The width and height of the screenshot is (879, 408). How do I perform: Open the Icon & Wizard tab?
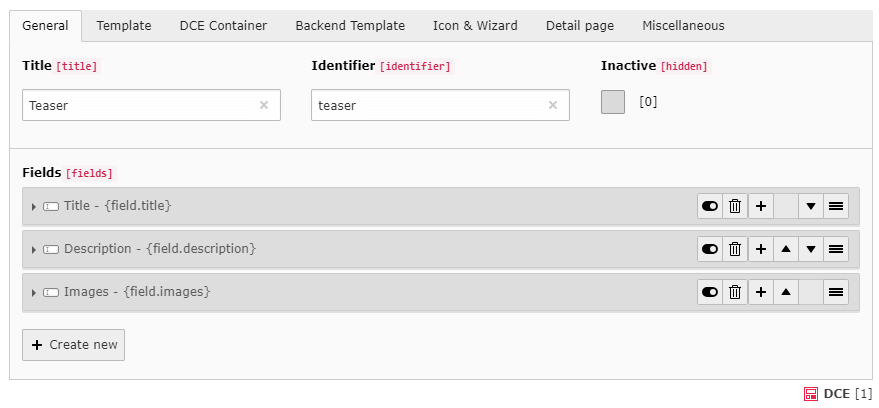[x=475, y=26]
